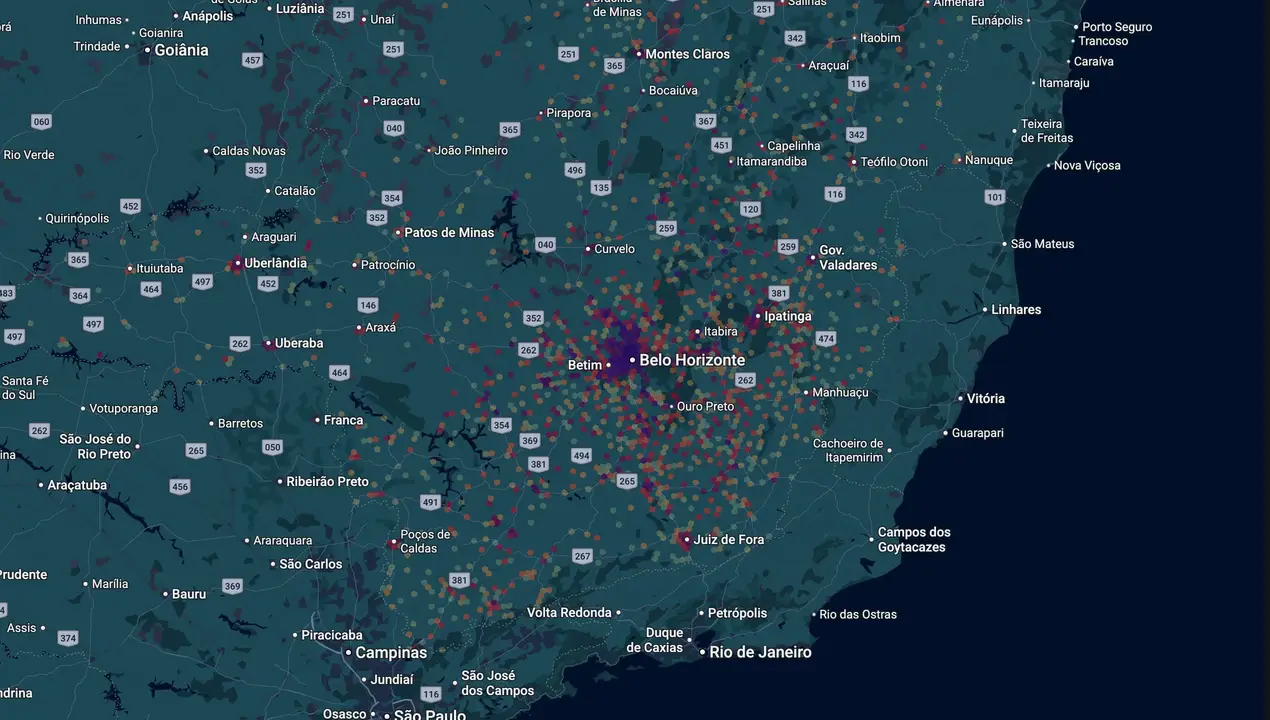
Task: Click the Uberlândia city label
Action: [x=276, y=263]
